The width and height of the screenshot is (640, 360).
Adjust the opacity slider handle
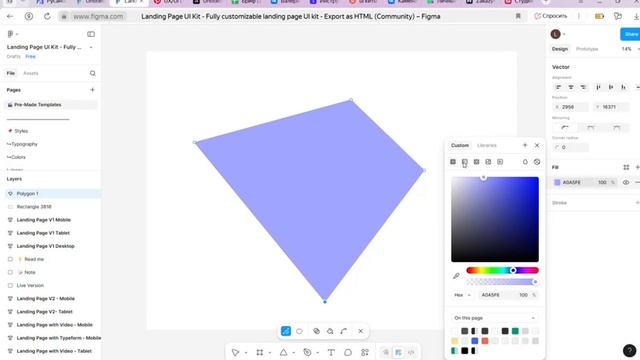(535, 282)
